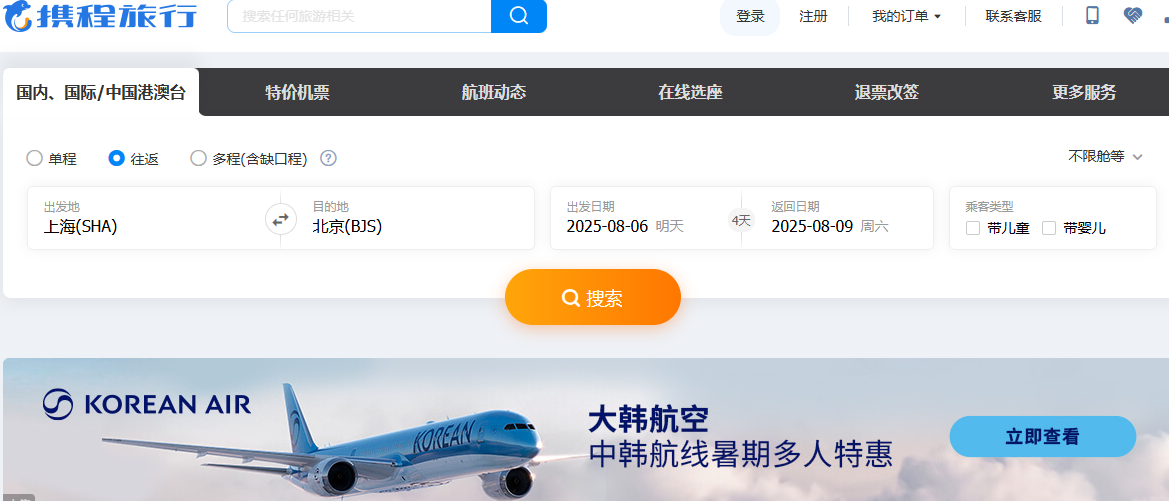Click the blue handshake icon in header

(x=1132, y=16)
